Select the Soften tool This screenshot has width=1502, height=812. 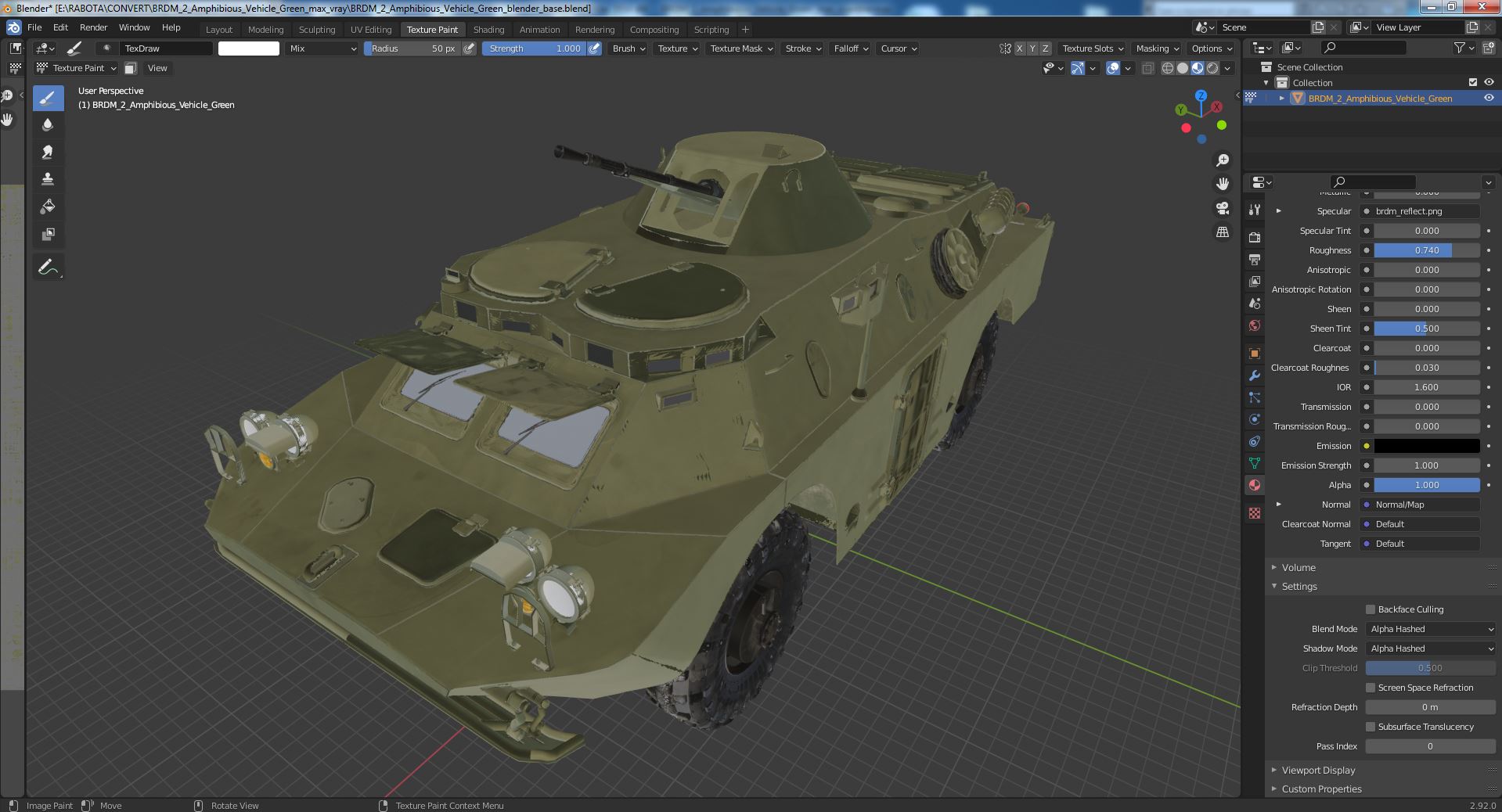pyautogui.click(x=48, y=125)
